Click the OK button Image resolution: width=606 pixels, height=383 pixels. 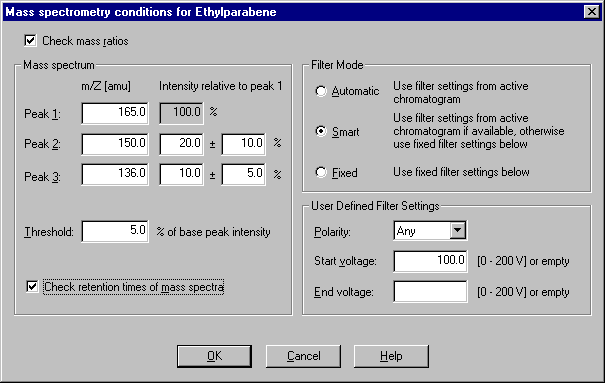point(214,356)
